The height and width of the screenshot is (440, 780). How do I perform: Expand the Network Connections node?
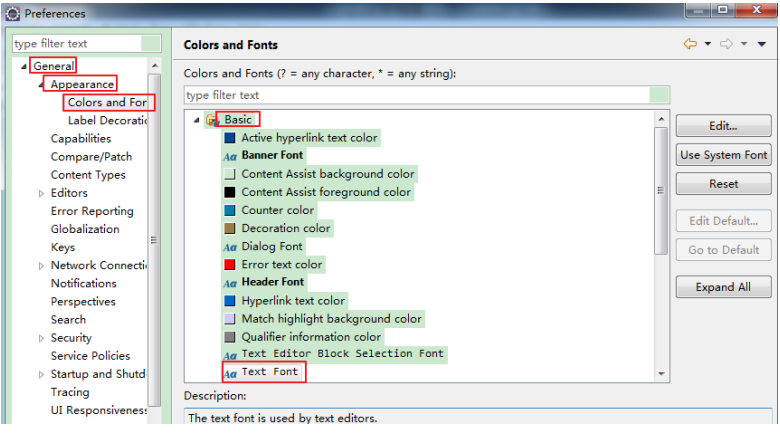point(41,266)
